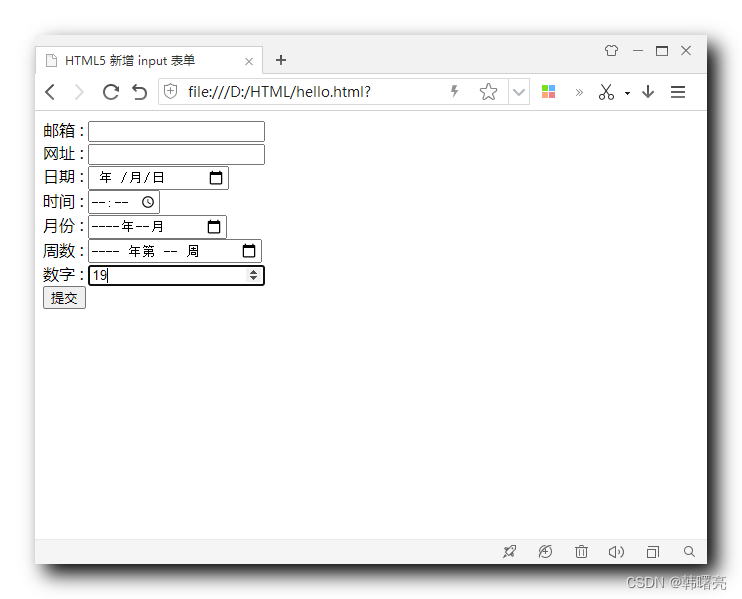Click the 数字 number field containing 19

tap(177, 275)
